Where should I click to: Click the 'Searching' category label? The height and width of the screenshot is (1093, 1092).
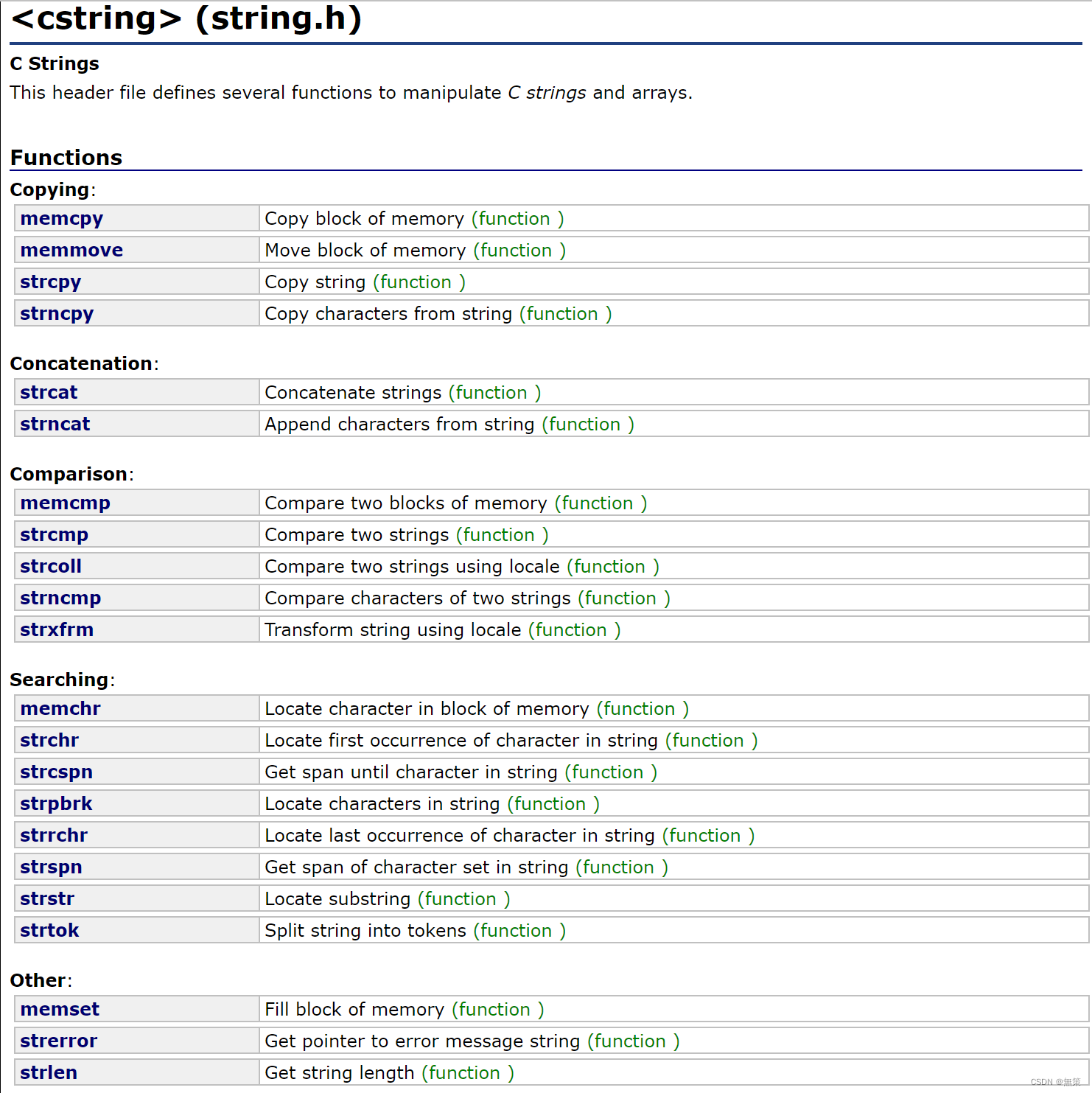click(x=60, y=680)
